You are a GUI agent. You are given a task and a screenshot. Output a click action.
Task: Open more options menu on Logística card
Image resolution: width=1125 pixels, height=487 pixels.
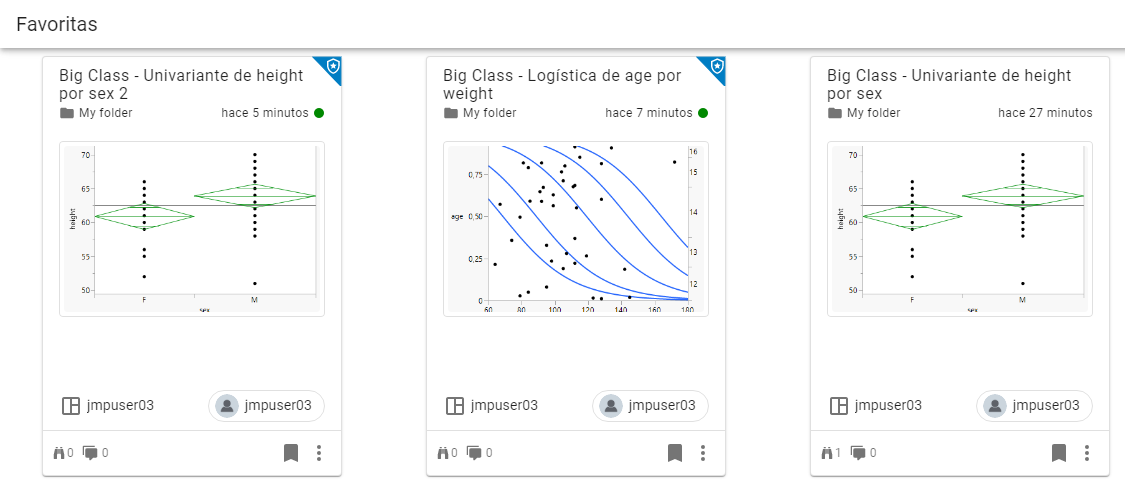pyautogui.click(x=703, y=453)
